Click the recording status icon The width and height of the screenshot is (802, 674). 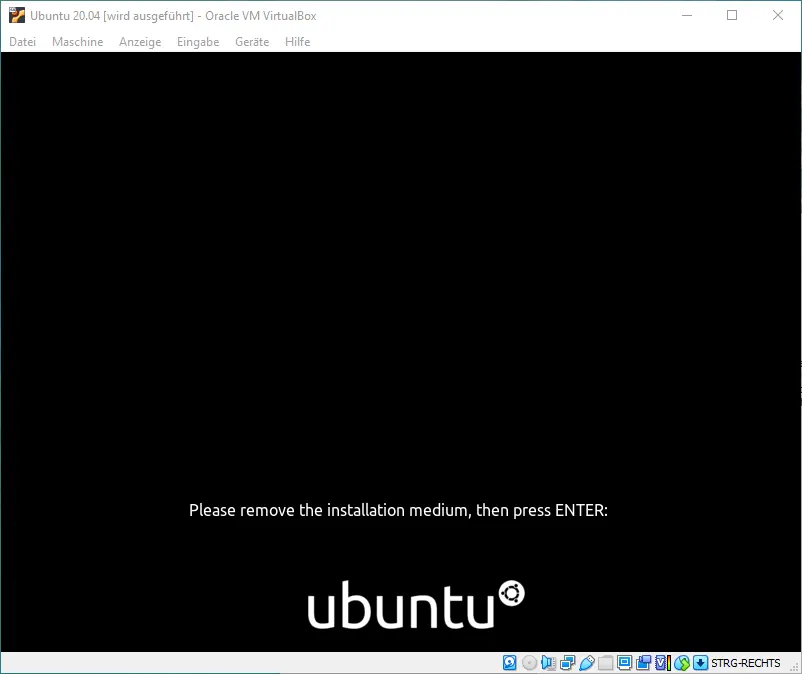pyautogui.click(x=643, y=663)
